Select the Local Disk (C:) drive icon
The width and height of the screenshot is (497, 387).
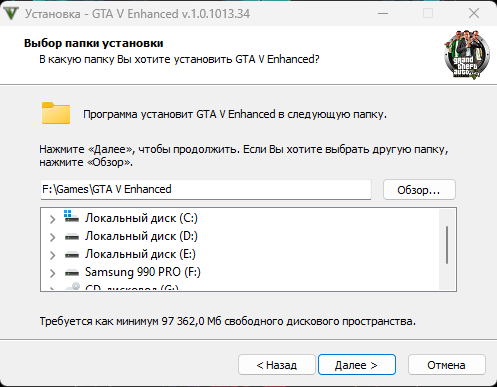[x=72, y=217]
